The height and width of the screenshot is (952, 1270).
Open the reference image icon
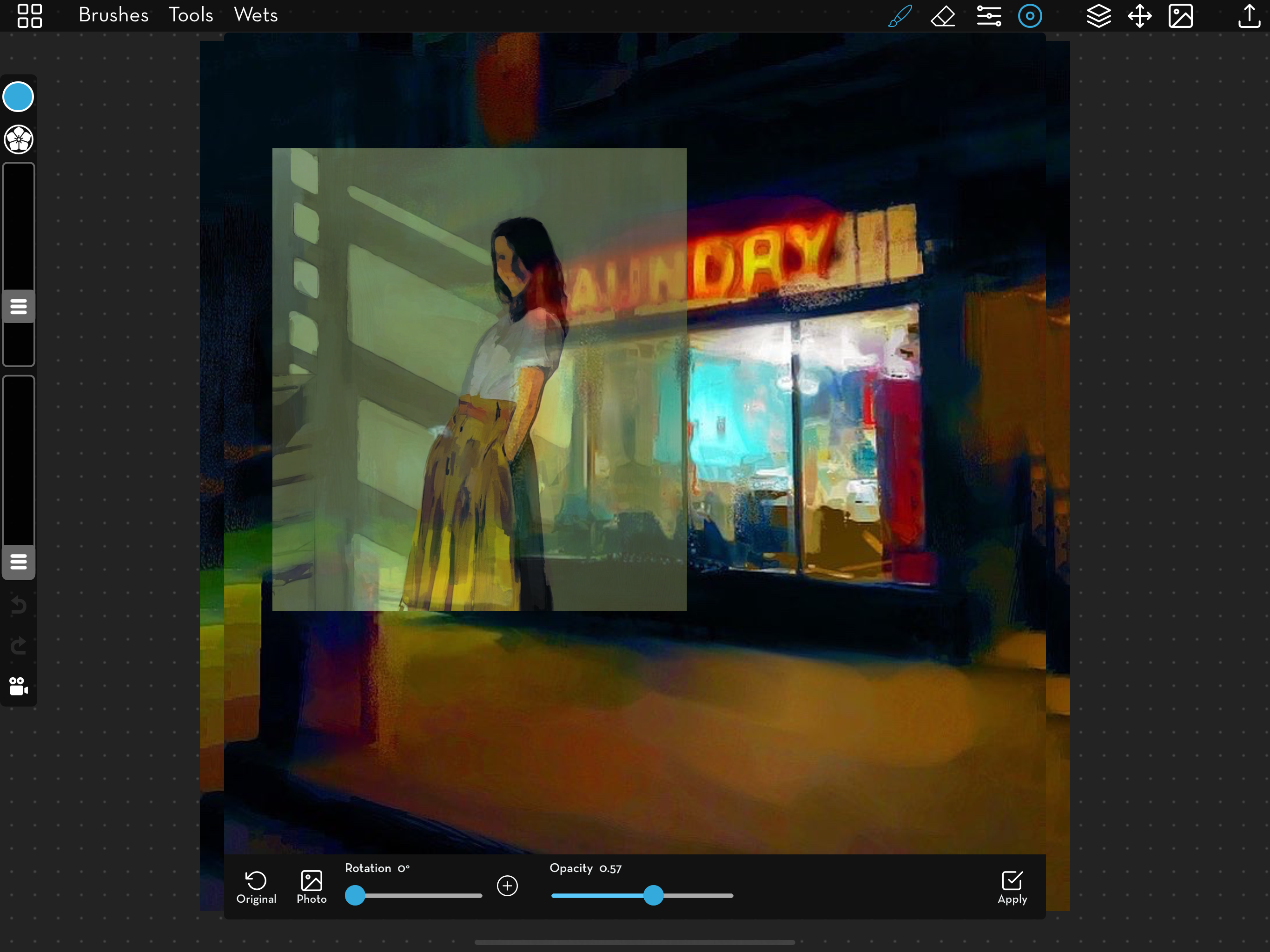[1180, 15]
